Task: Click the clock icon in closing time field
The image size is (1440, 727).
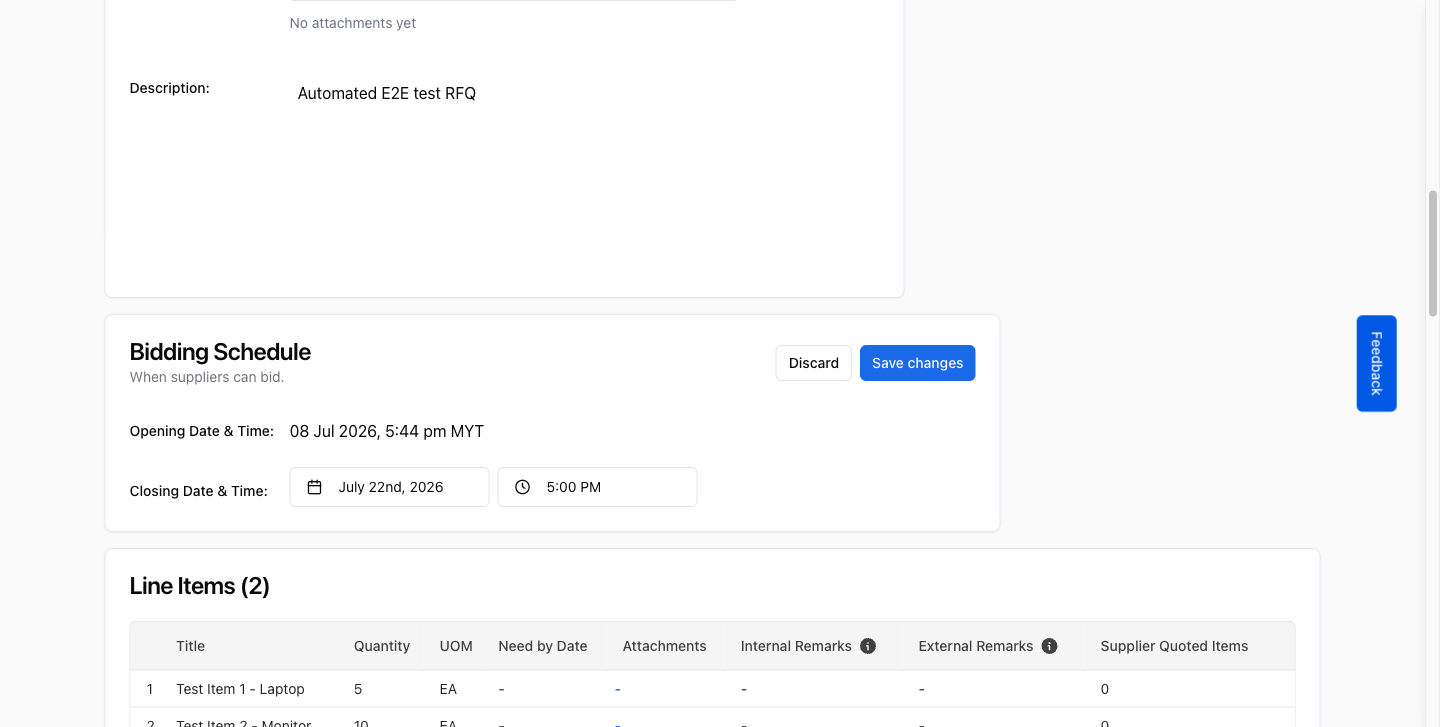Action: pos(522,487)
